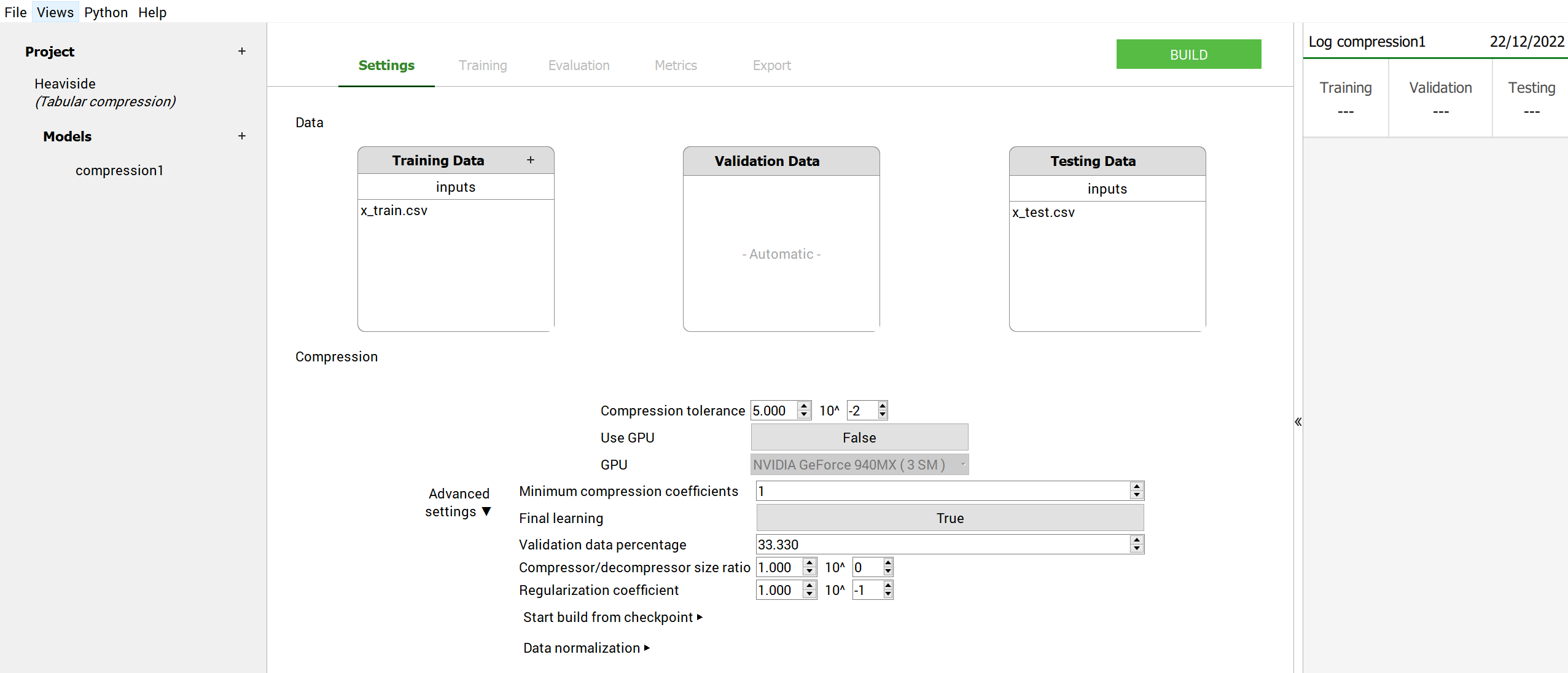Increase Validation data percentage
1568x673 pixels.
point(1137,540)
